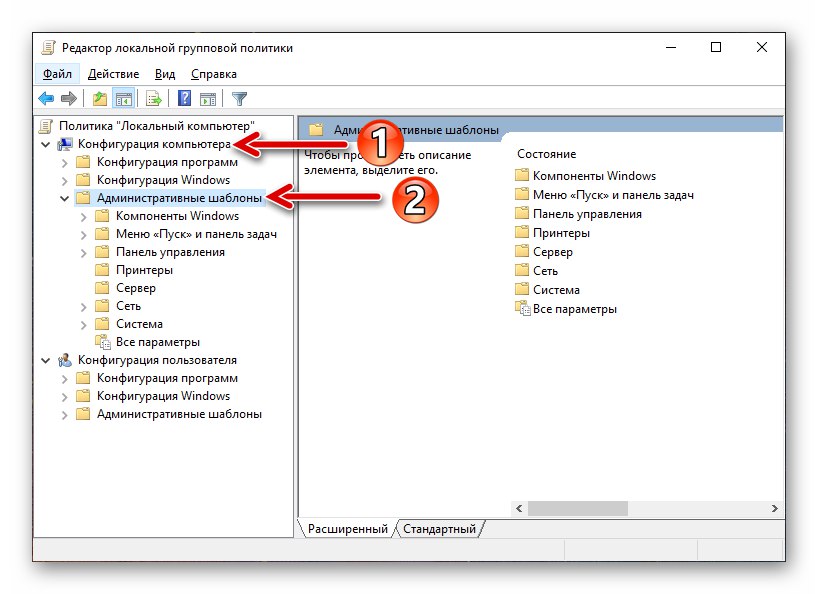Click the horizontal scrollbar thumb in right pane
The height and width of the screenshot is (594, 818).
pos(578,508)
